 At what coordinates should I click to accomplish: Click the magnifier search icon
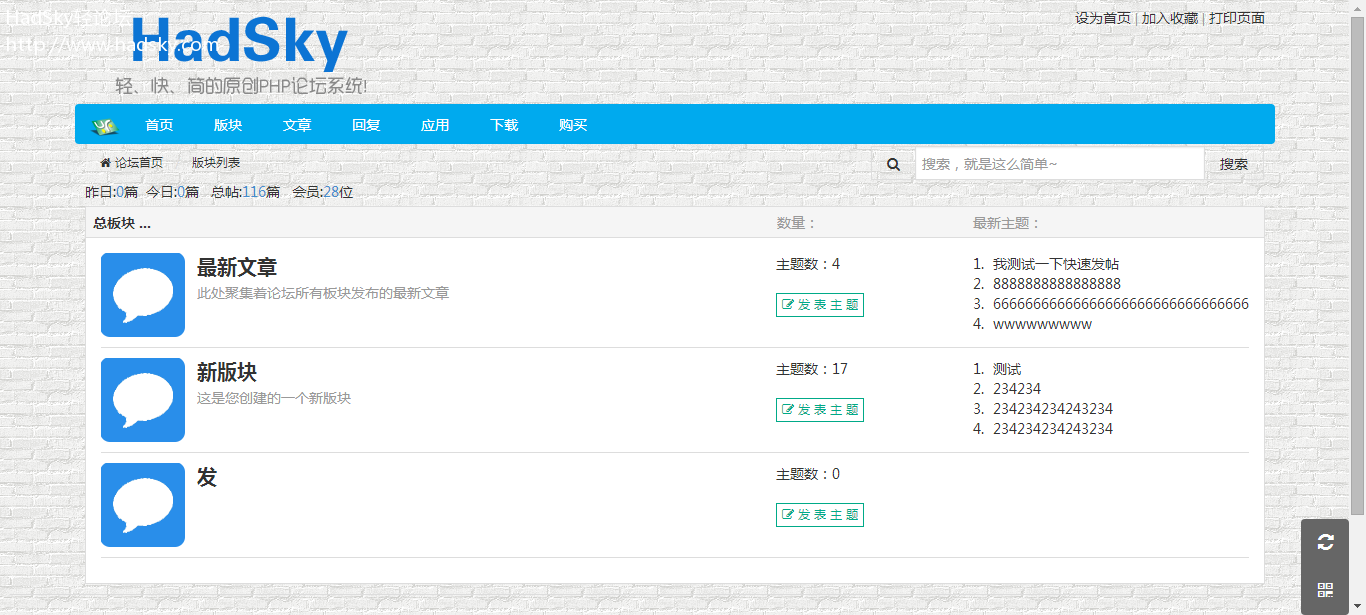894,164
